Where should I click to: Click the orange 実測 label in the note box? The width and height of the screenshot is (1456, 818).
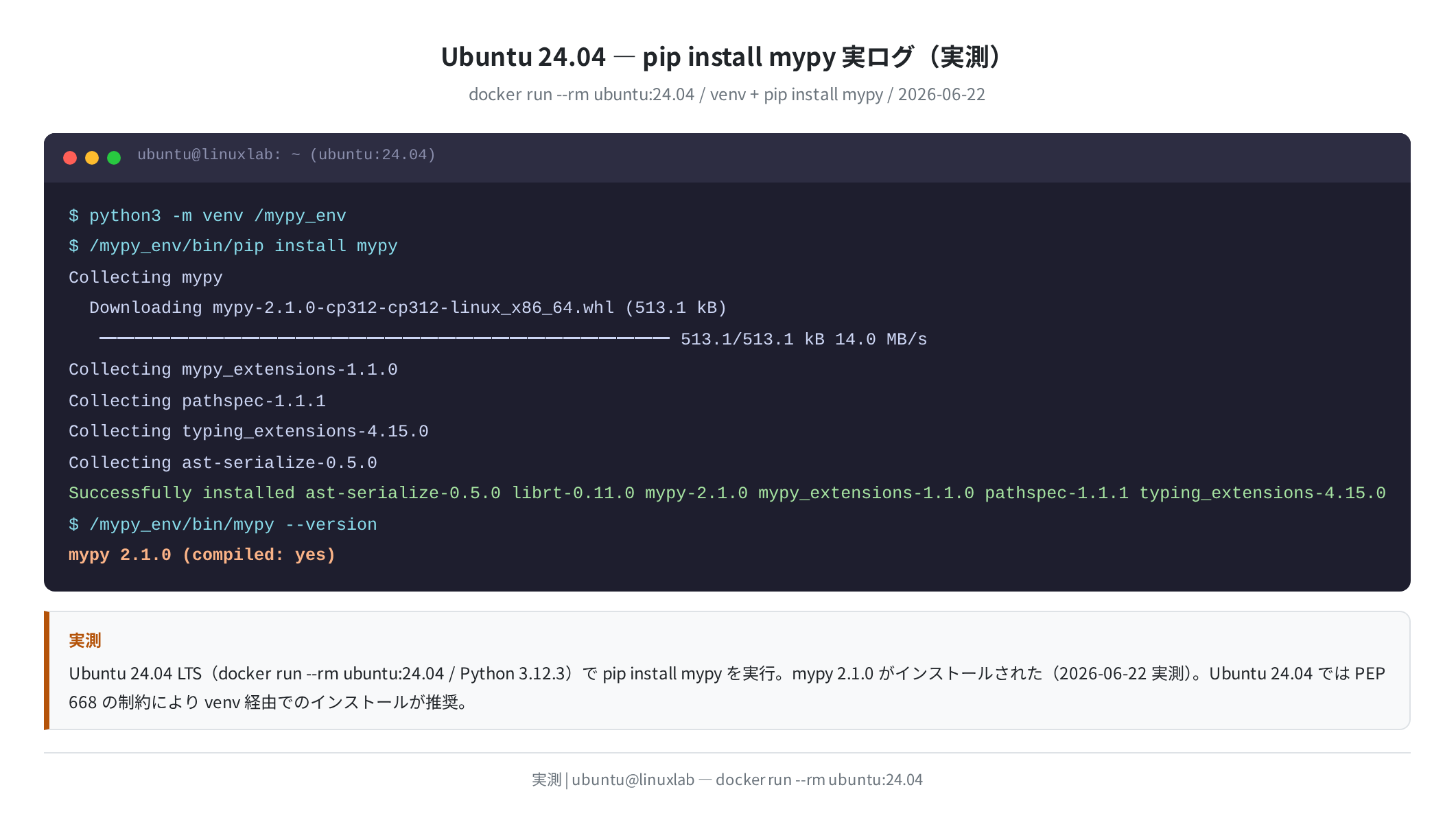coord(85,640)
